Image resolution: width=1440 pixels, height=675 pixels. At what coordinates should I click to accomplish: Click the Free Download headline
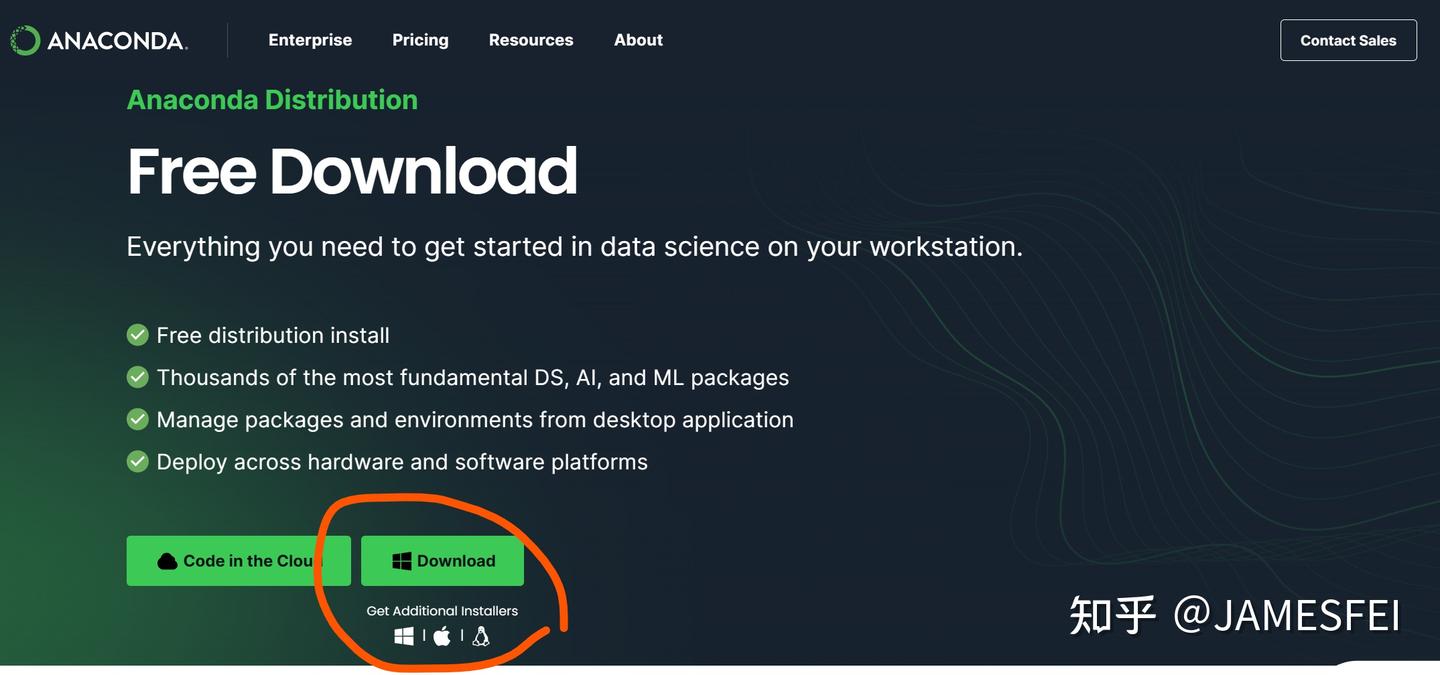click(352, 171)
